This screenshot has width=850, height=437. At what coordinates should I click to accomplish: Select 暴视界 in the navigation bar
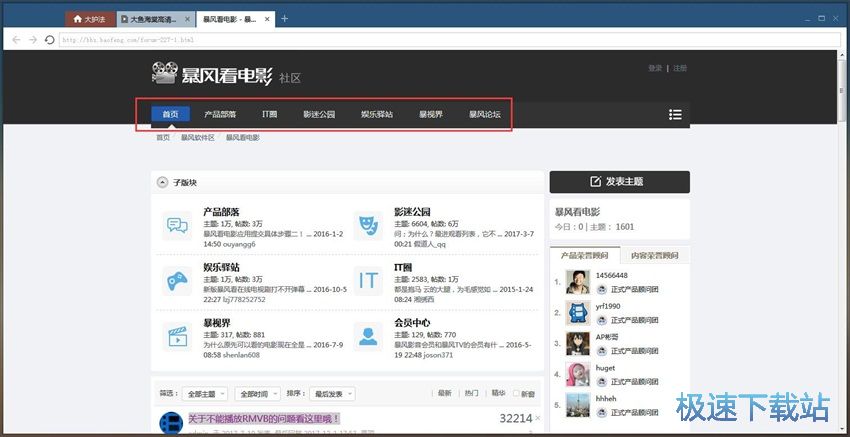click(431, 114)
